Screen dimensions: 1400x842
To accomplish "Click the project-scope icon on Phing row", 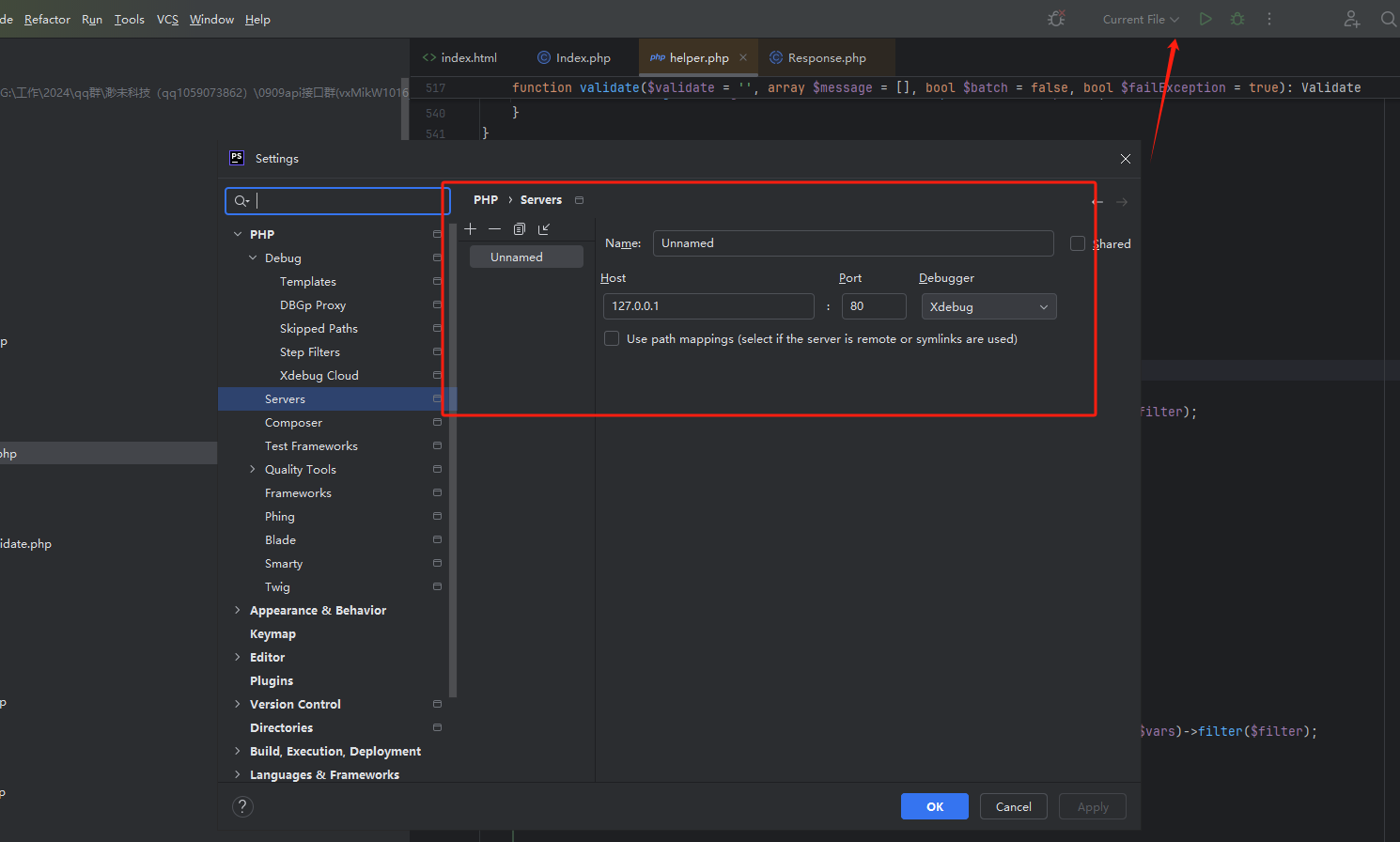I will tap(437, 516).
